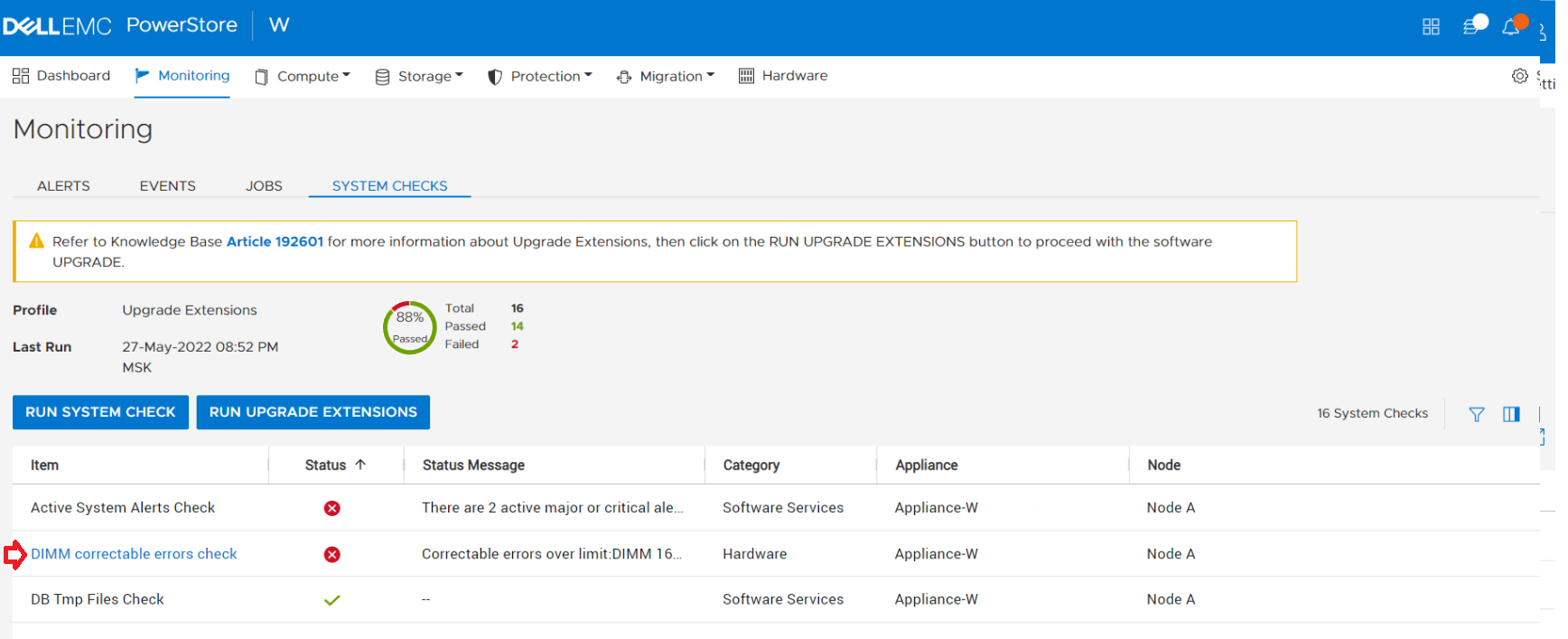Open the settings gear icon

(1520, 76)
